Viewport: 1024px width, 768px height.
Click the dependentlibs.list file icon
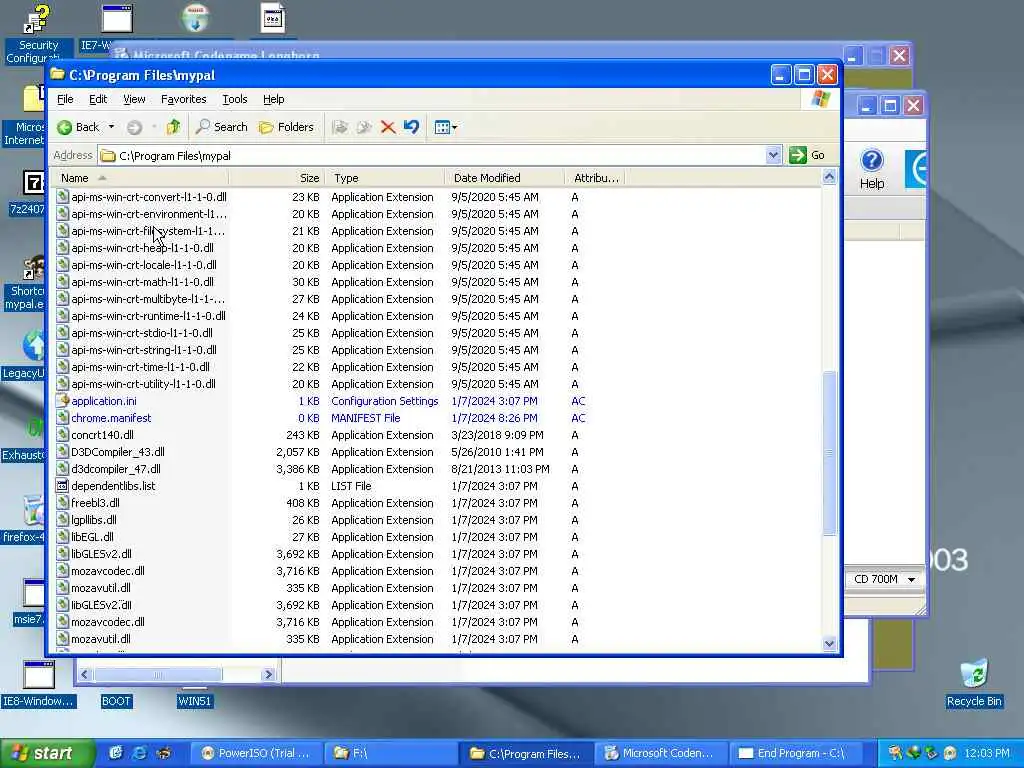[63, 486]
